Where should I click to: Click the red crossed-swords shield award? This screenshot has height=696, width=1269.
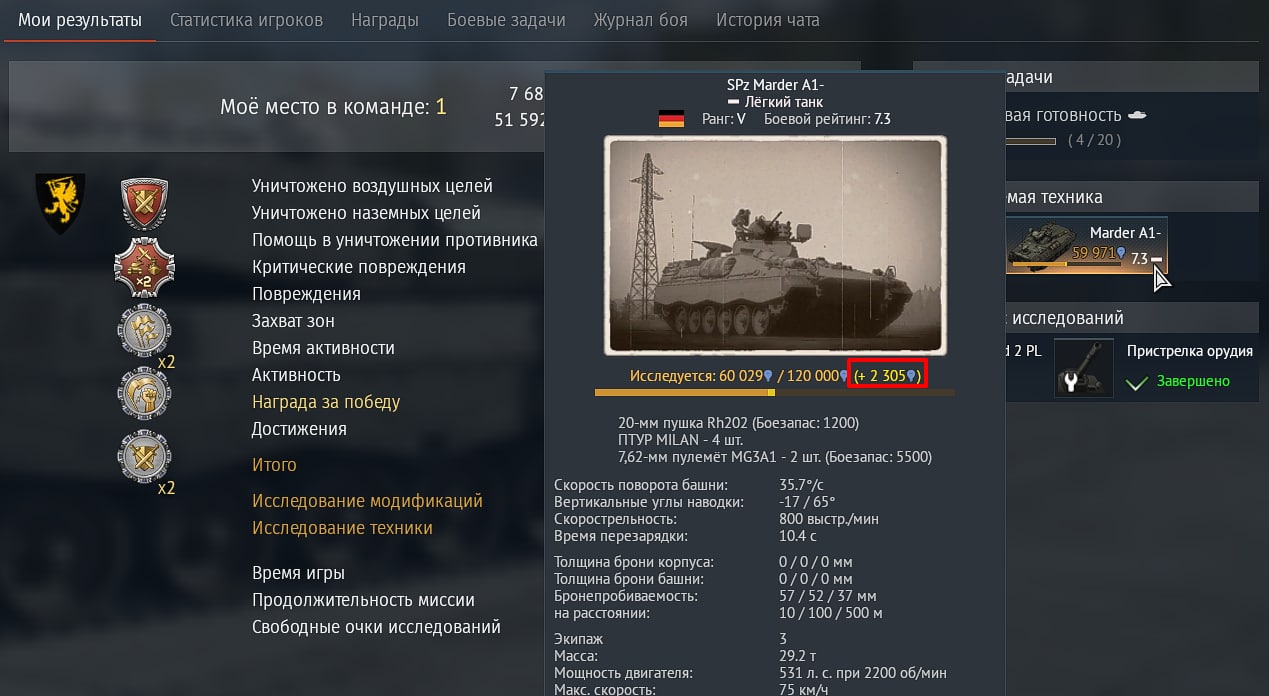(144, 204)
